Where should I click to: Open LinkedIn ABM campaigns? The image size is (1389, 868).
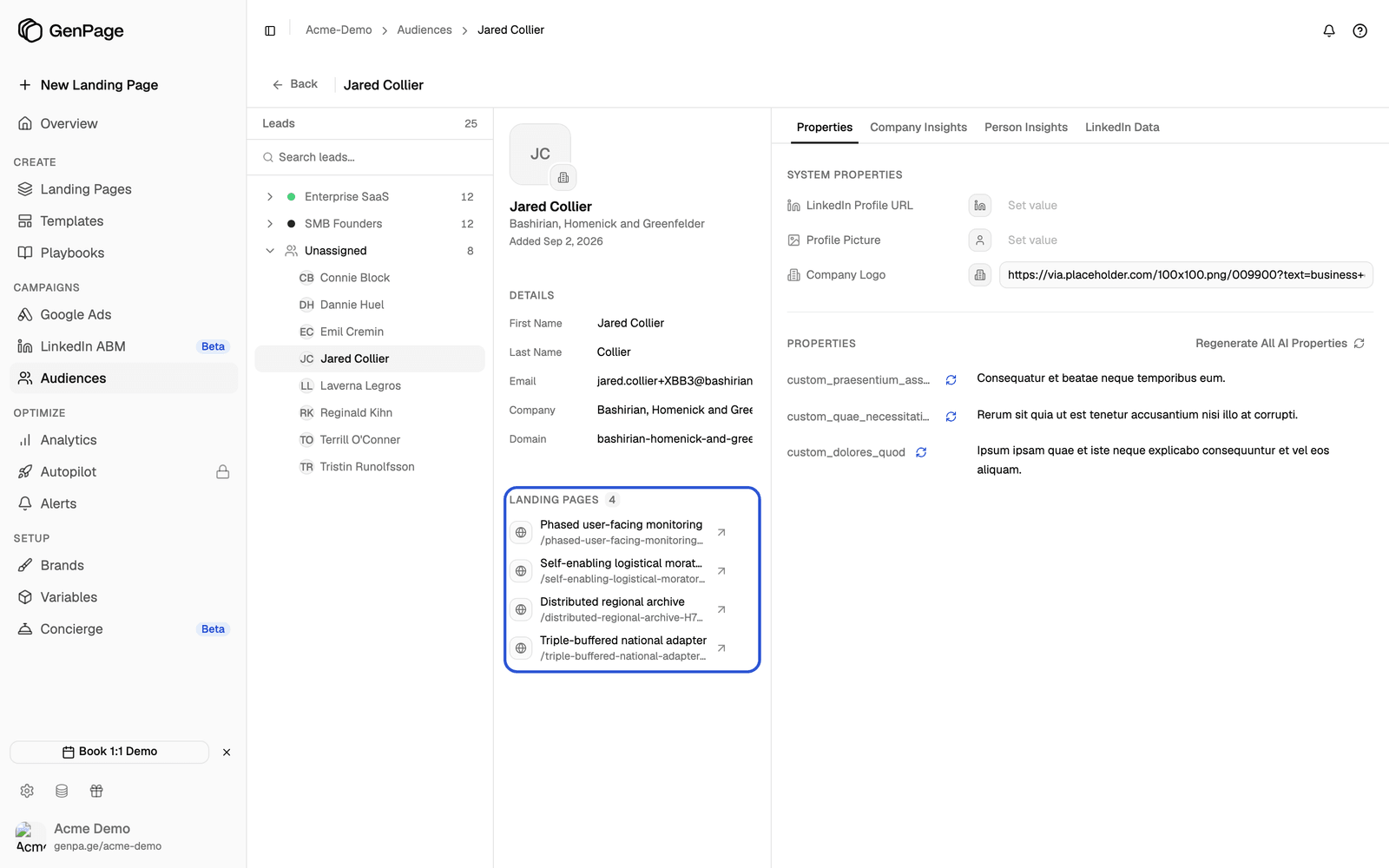pos(123,346)
